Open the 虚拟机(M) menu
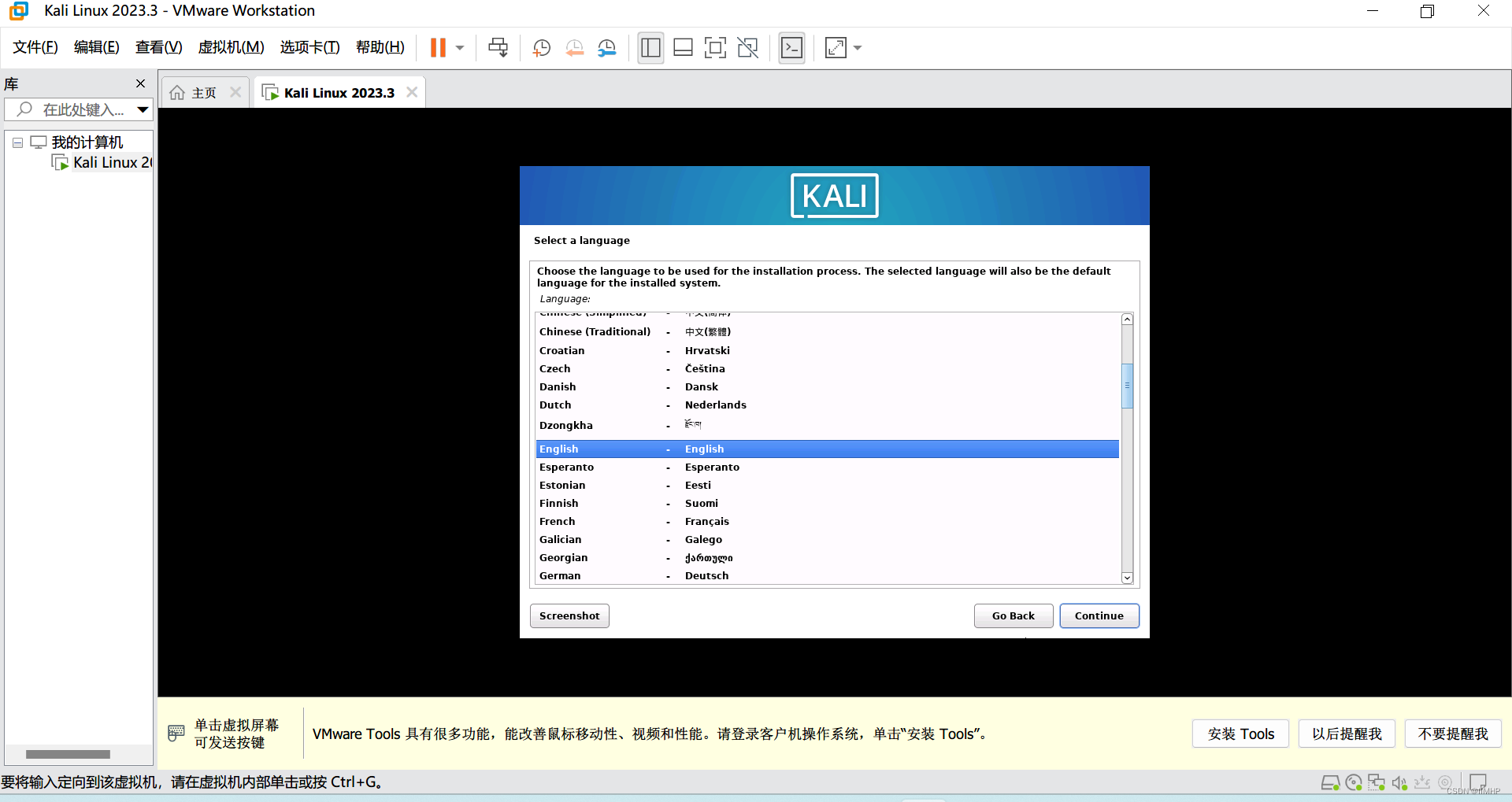 (231, 47)
